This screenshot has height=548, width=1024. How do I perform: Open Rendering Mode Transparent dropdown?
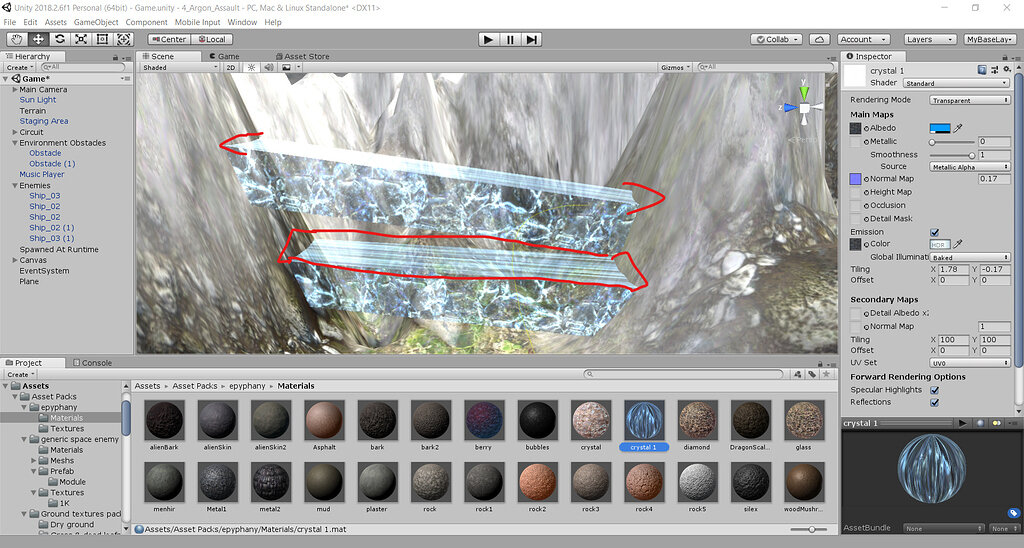pyautogui.click(x=970, y=101)
